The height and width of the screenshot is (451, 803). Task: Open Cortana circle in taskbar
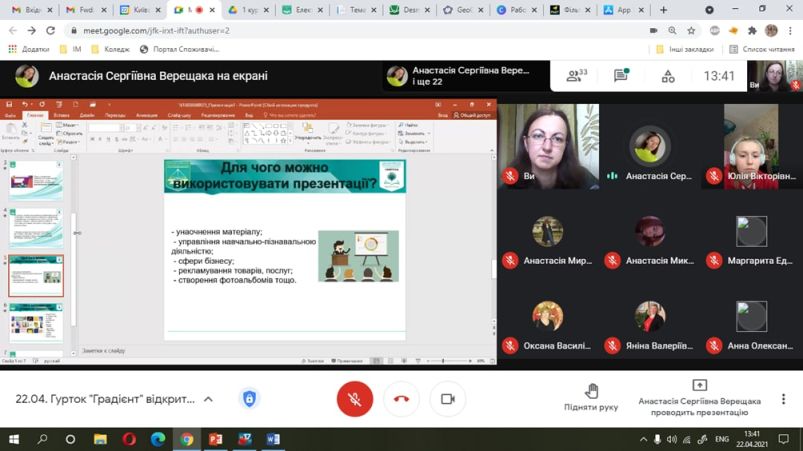pyautogui.click(x=70, y=439)
